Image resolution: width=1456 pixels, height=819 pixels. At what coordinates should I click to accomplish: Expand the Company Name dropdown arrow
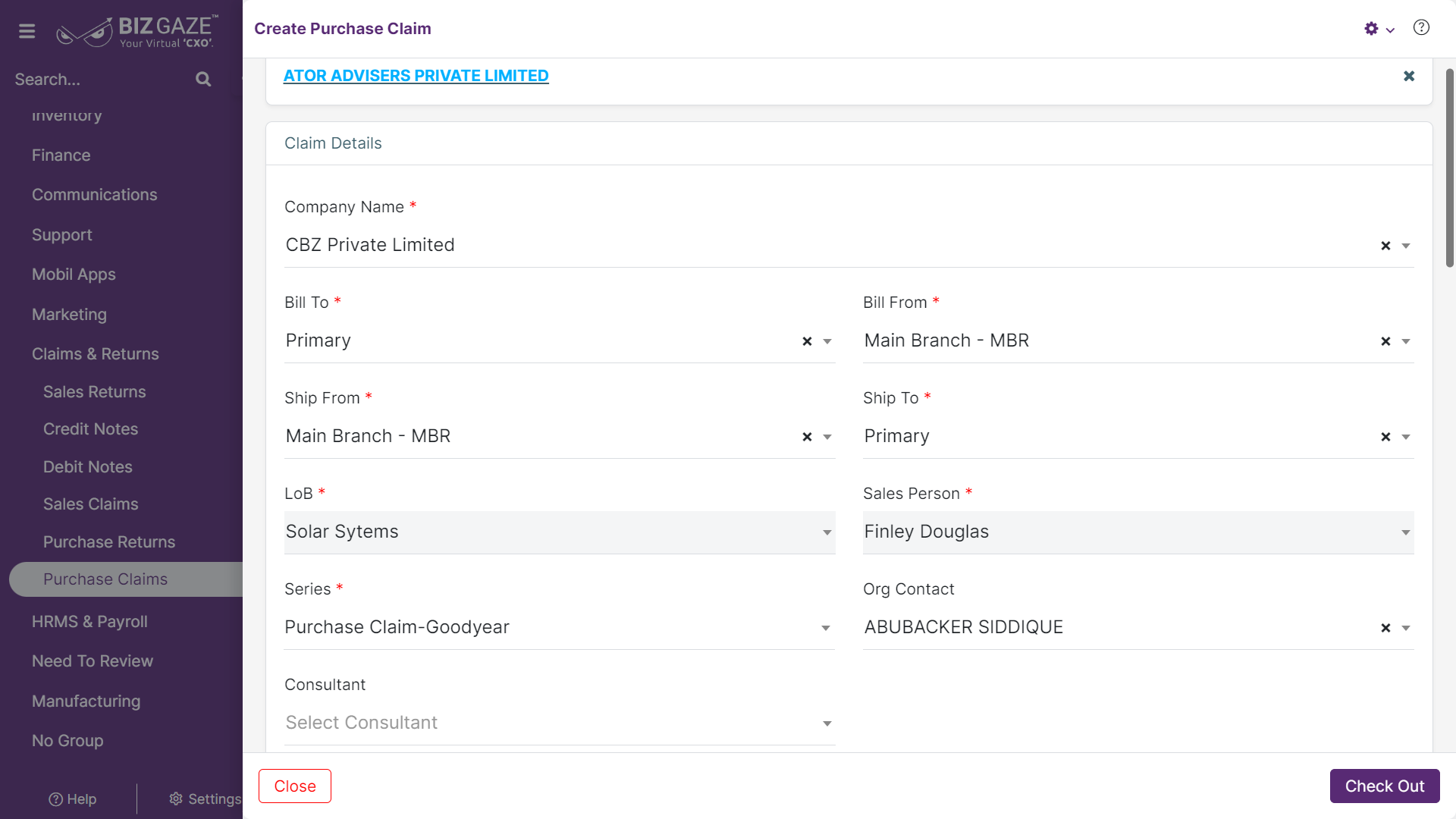(1406, 246)
